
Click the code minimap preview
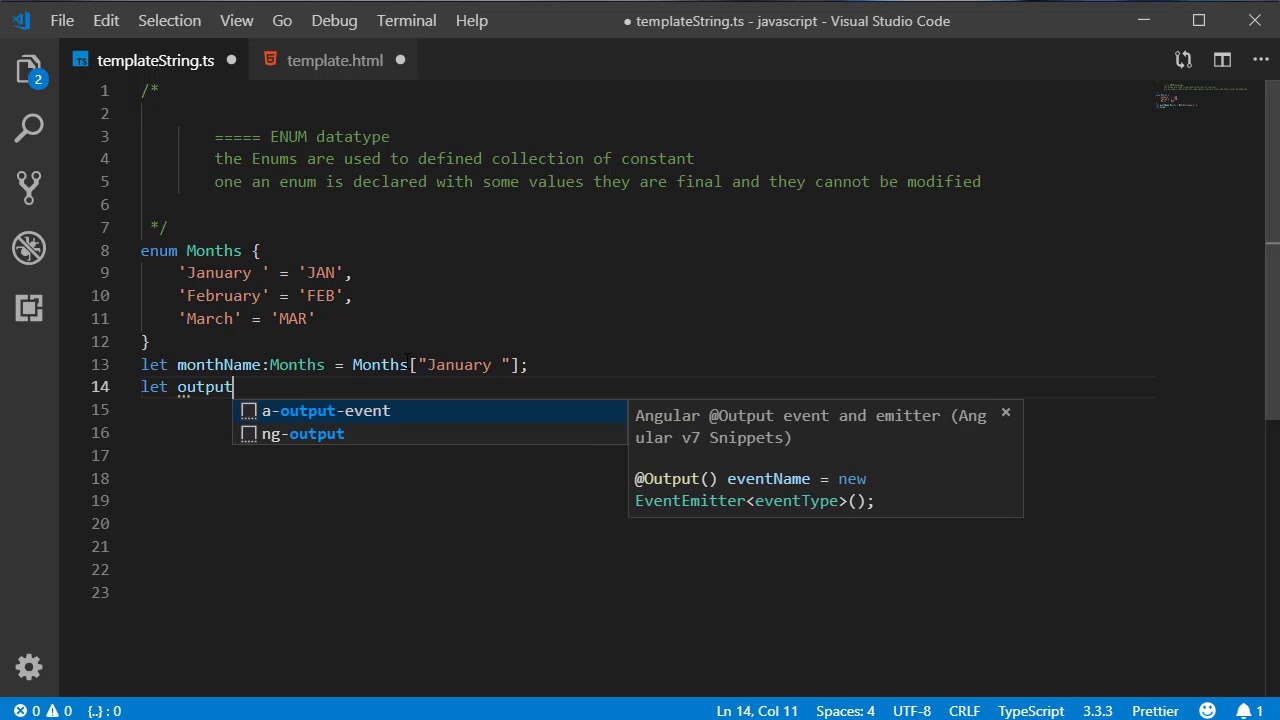(x=1202, y=96)
